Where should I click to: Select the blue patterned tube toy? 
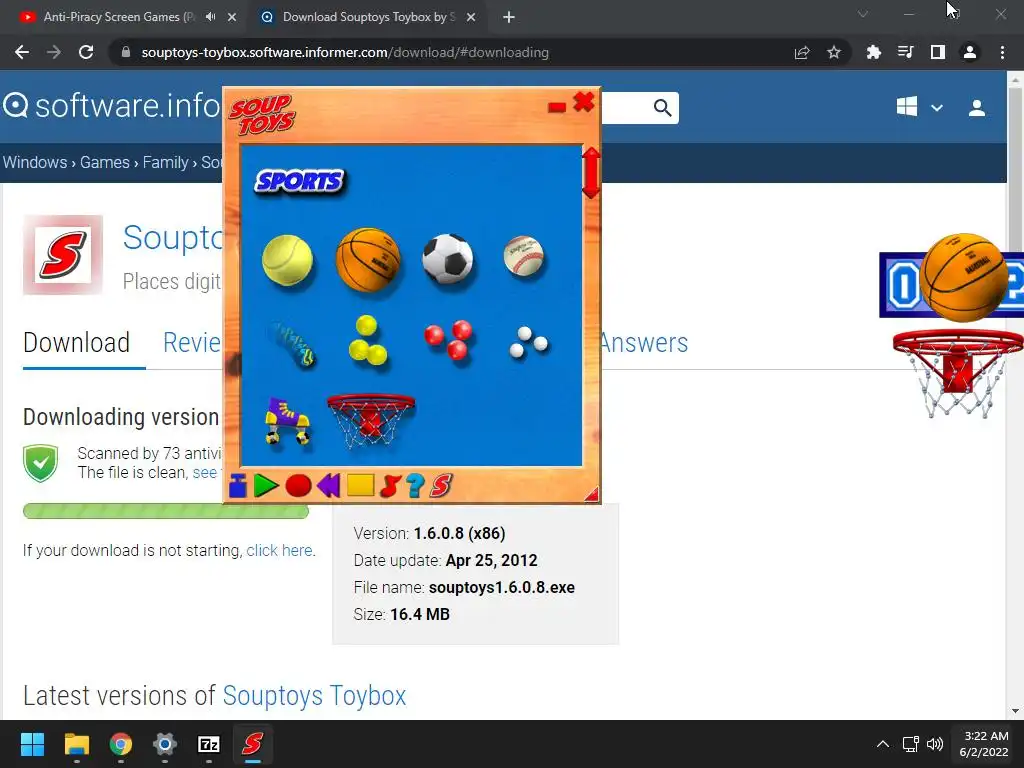(x=292, y=343)
